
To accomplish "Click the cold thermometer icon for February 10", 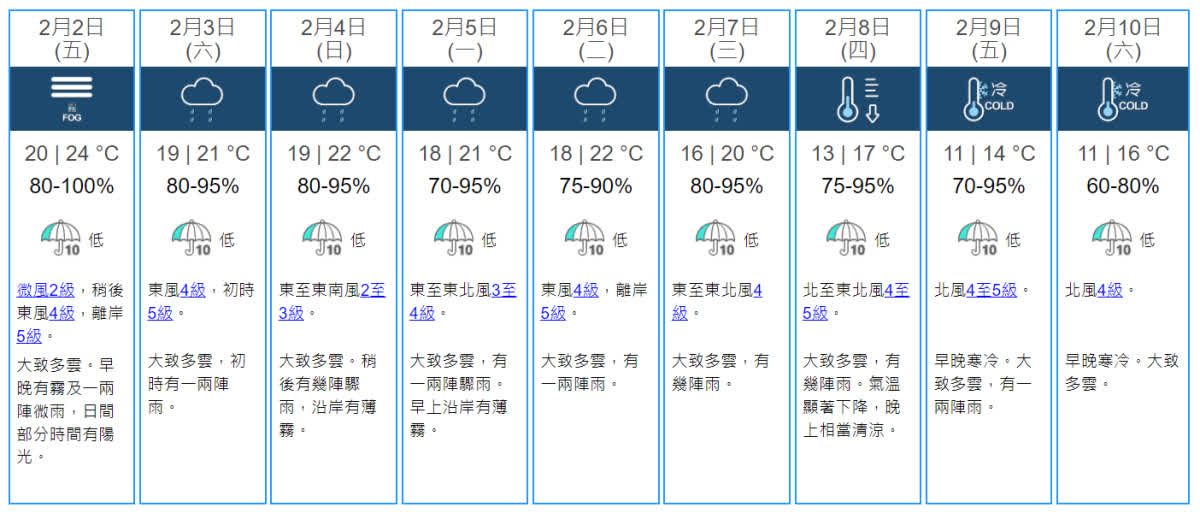I will tap(1122, 98).
